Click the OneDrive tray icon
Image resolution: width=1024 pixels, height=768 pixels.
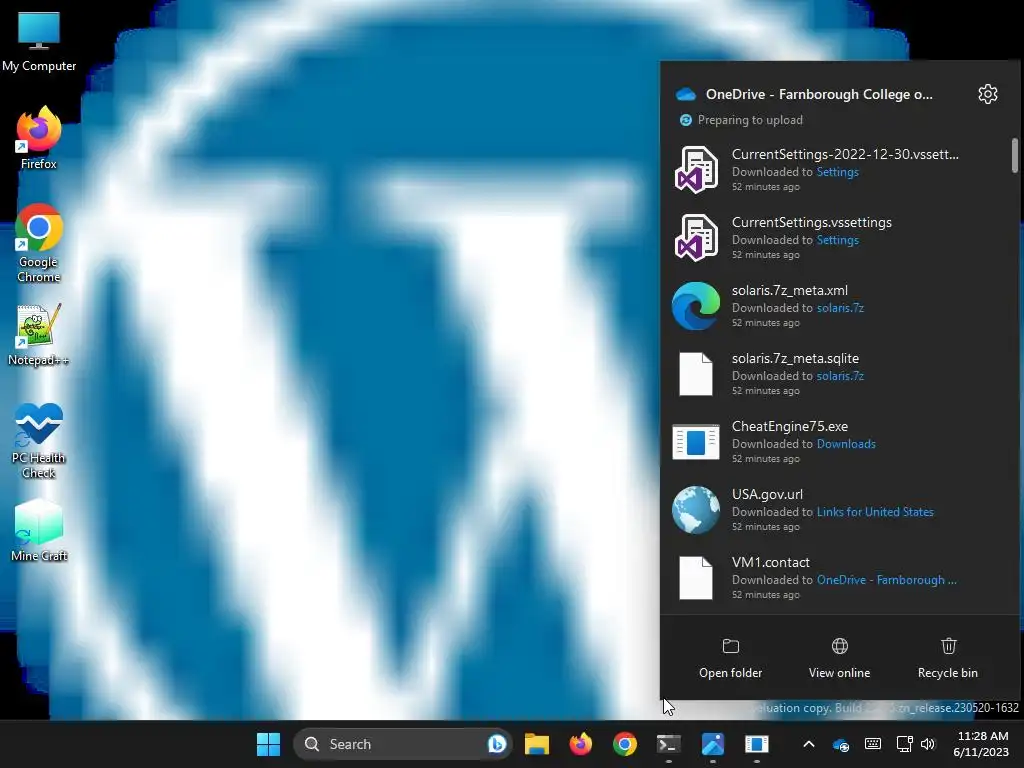tap(841, 744)
